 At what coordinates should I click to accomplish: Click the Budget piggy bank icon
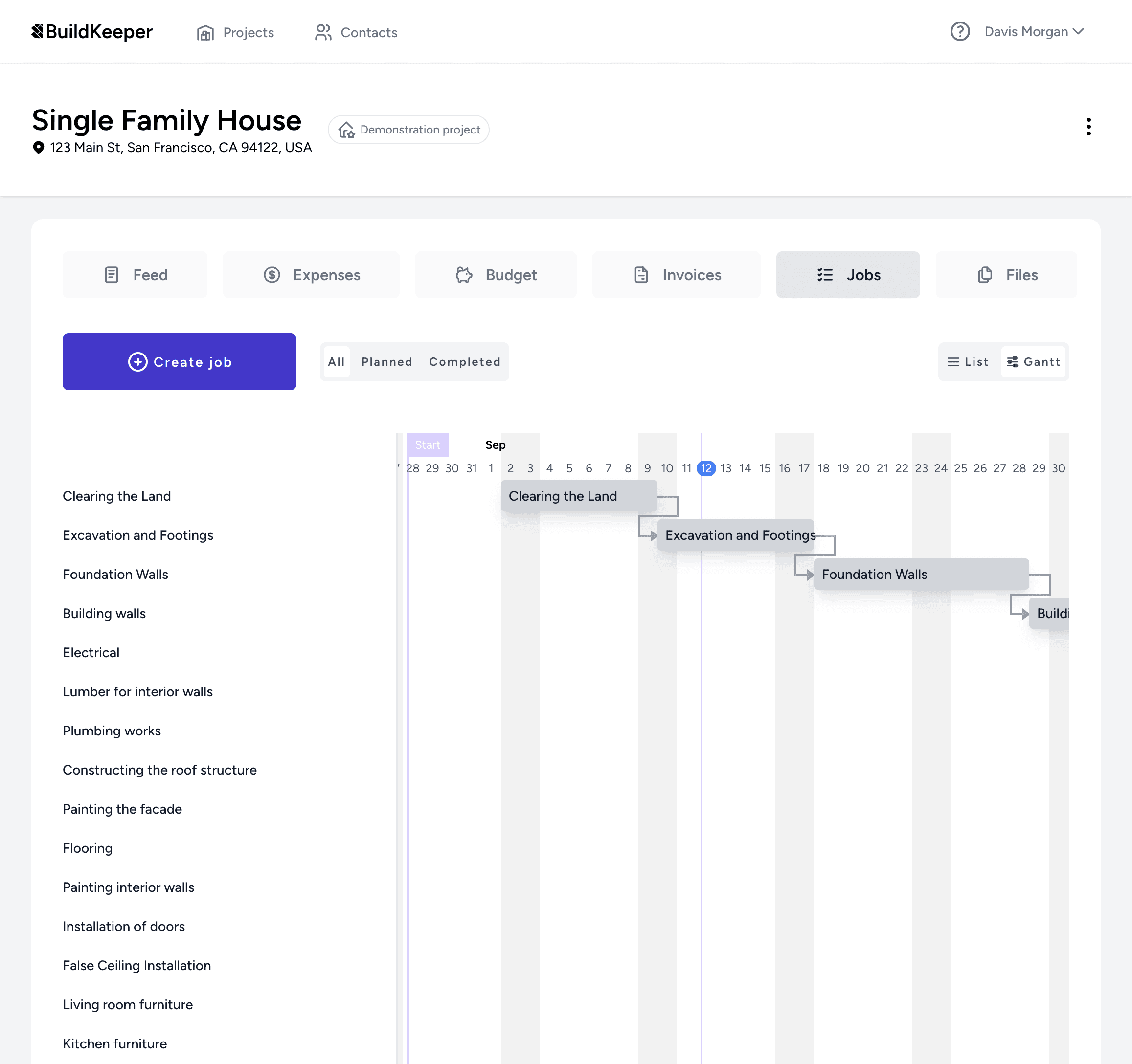(x=464, y=274)
